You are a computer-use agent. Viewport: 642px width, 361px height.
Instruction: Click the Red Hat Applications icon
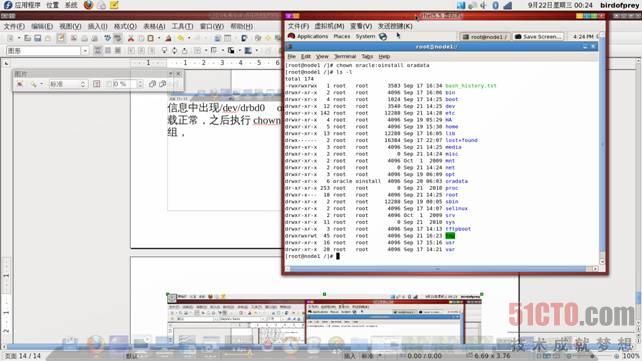click(x=291, y=36)
